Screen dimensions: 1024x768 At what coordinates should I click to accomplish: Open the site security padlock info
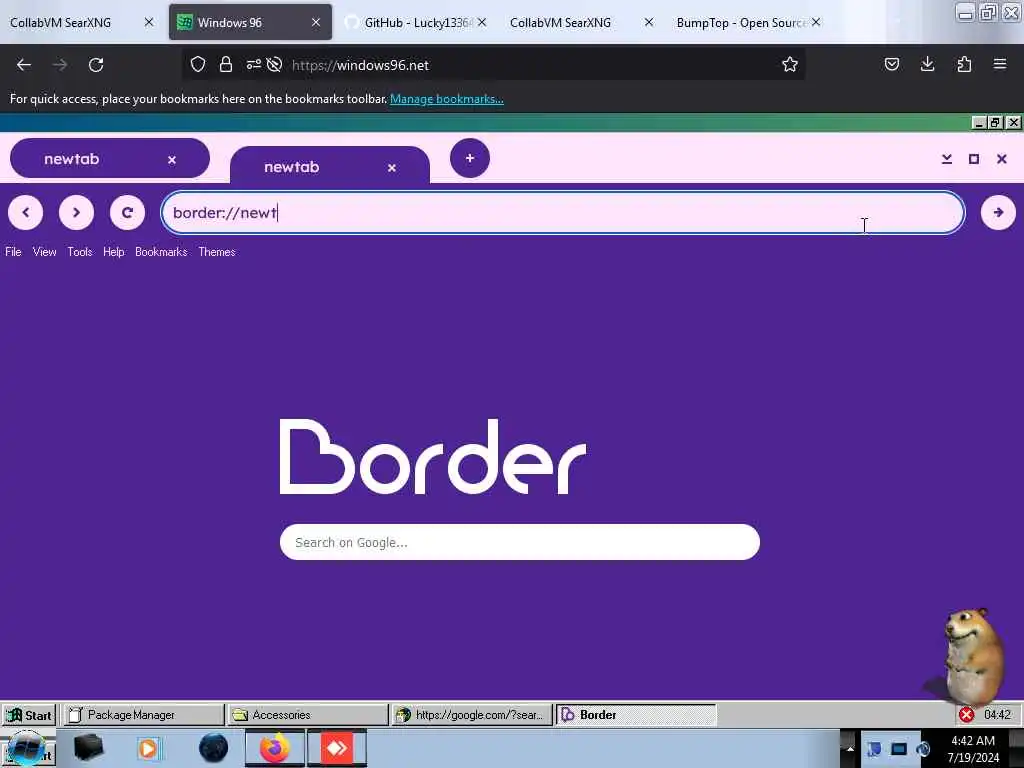[226, 64]
